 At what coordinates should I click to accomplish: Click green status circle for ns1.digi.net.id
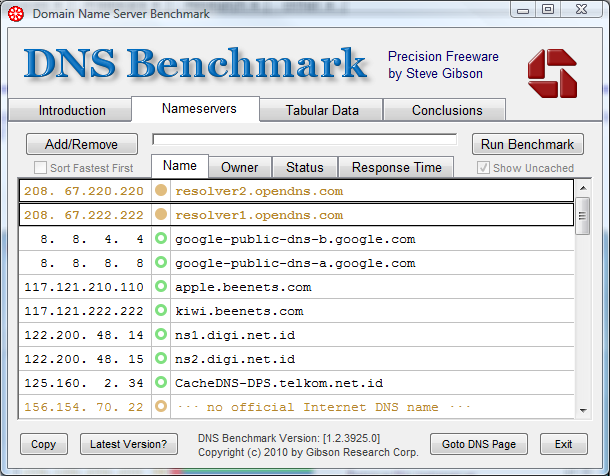[x=161, y=334]
